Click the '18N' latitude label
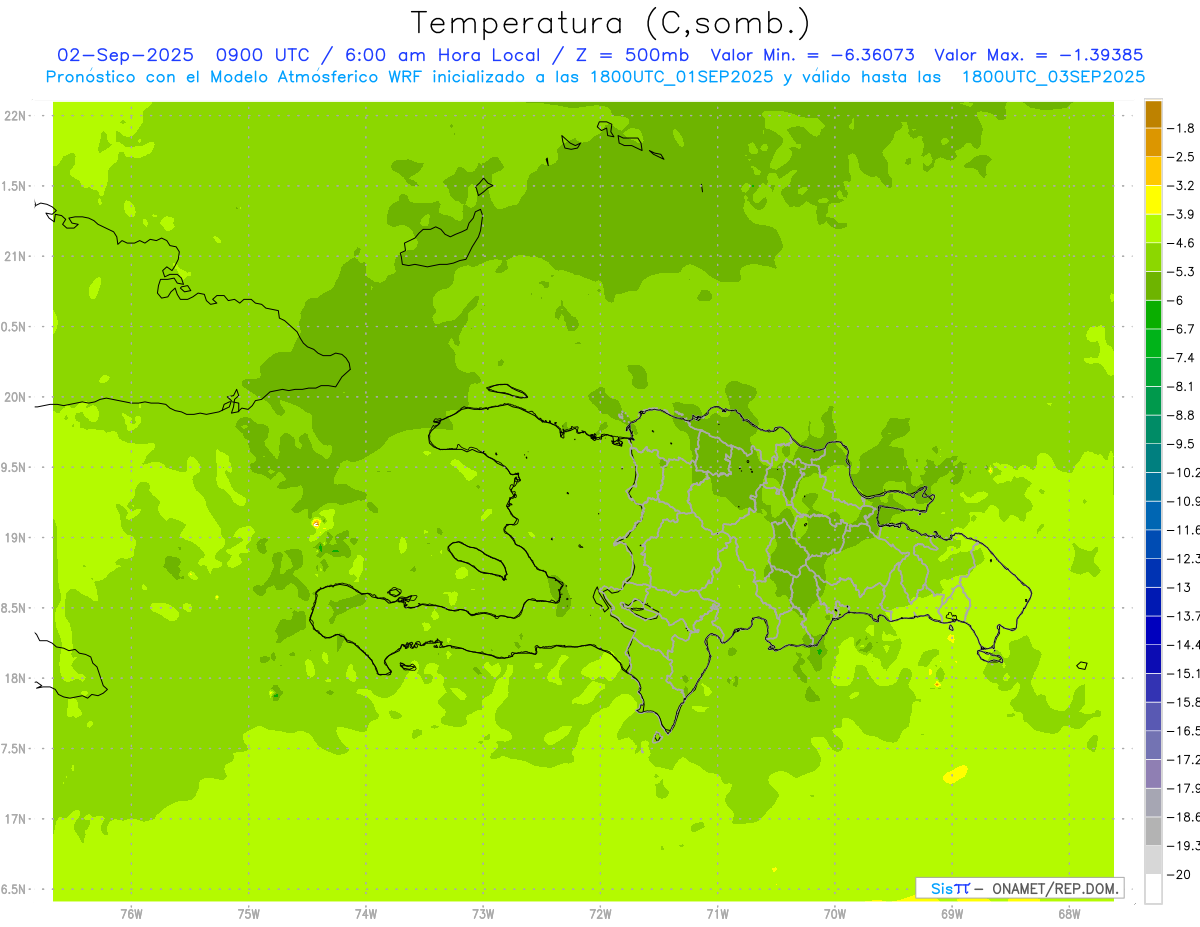Image resolution: width=1200 pixels, height=927 pixels. pos(16,679)
